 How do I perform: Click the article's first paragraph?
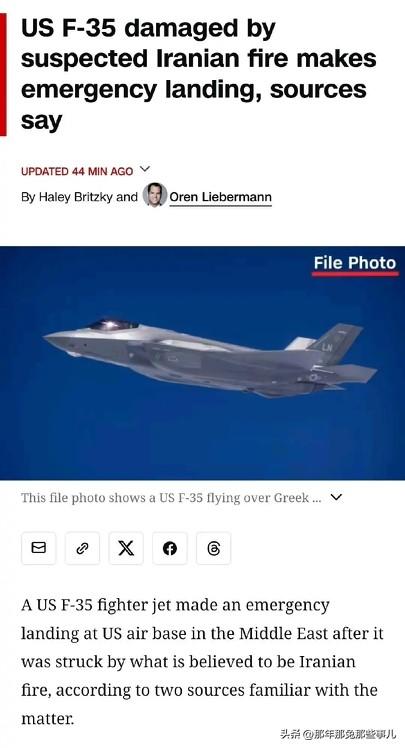(202, 662)
